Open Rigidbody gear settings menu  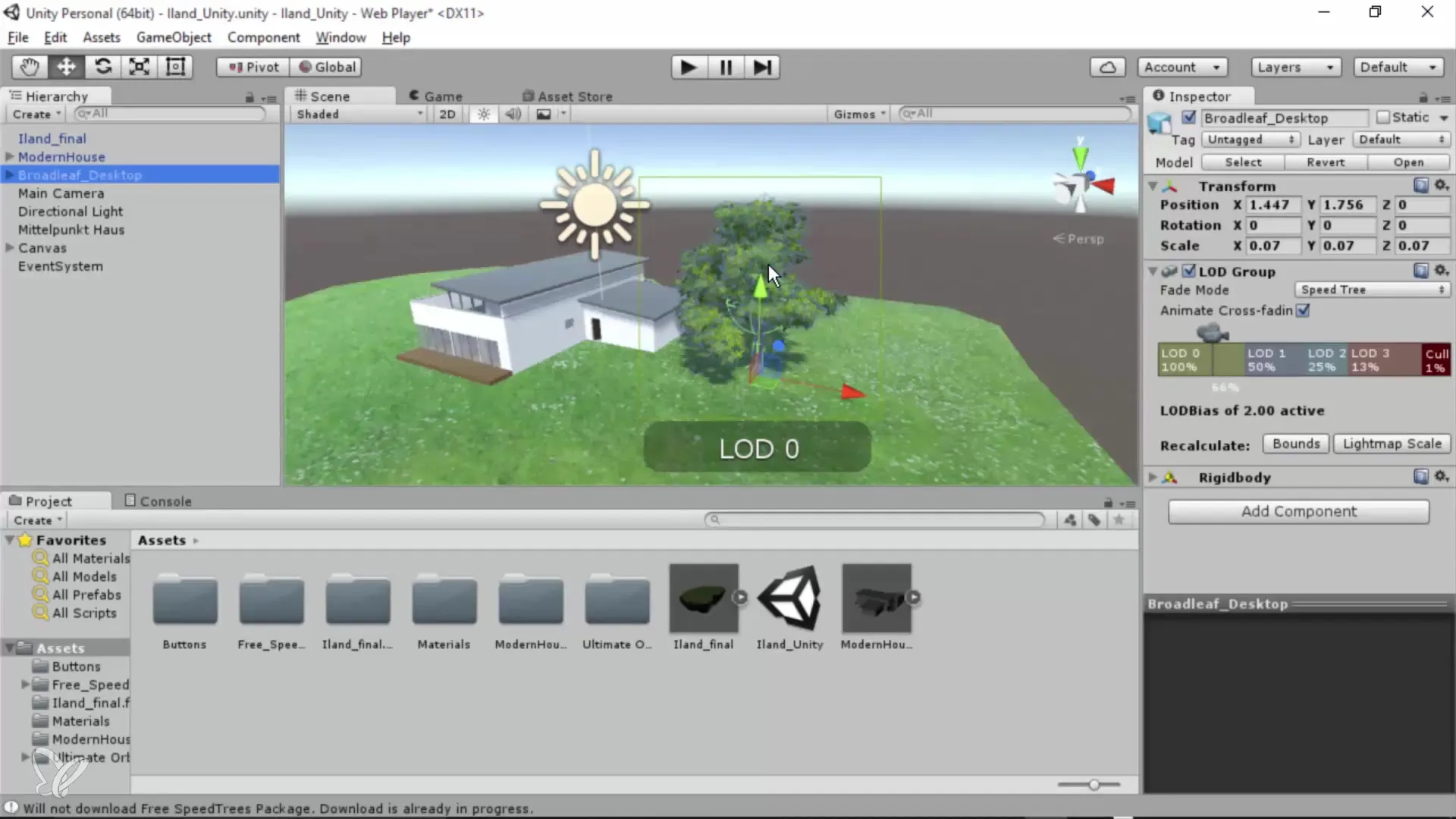point(1442,476)
